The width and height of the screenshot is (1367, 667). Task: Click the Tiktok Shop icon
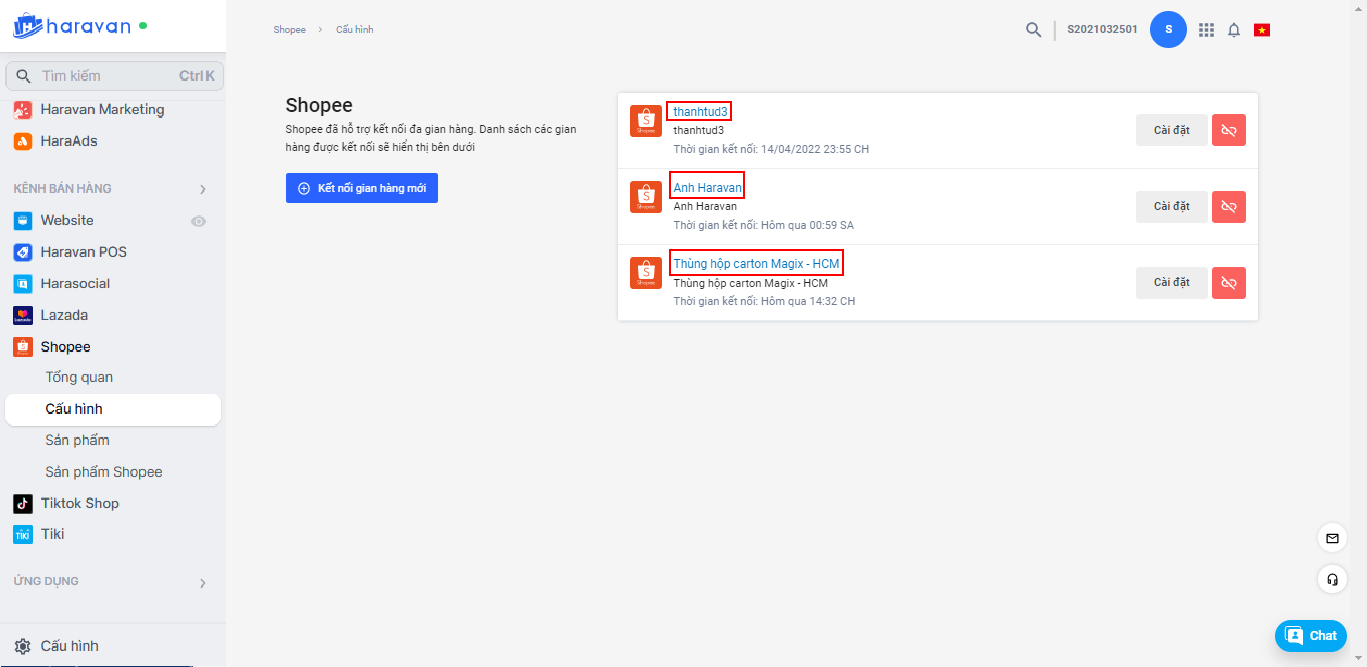pyautogui.click(x=23, y=503)
